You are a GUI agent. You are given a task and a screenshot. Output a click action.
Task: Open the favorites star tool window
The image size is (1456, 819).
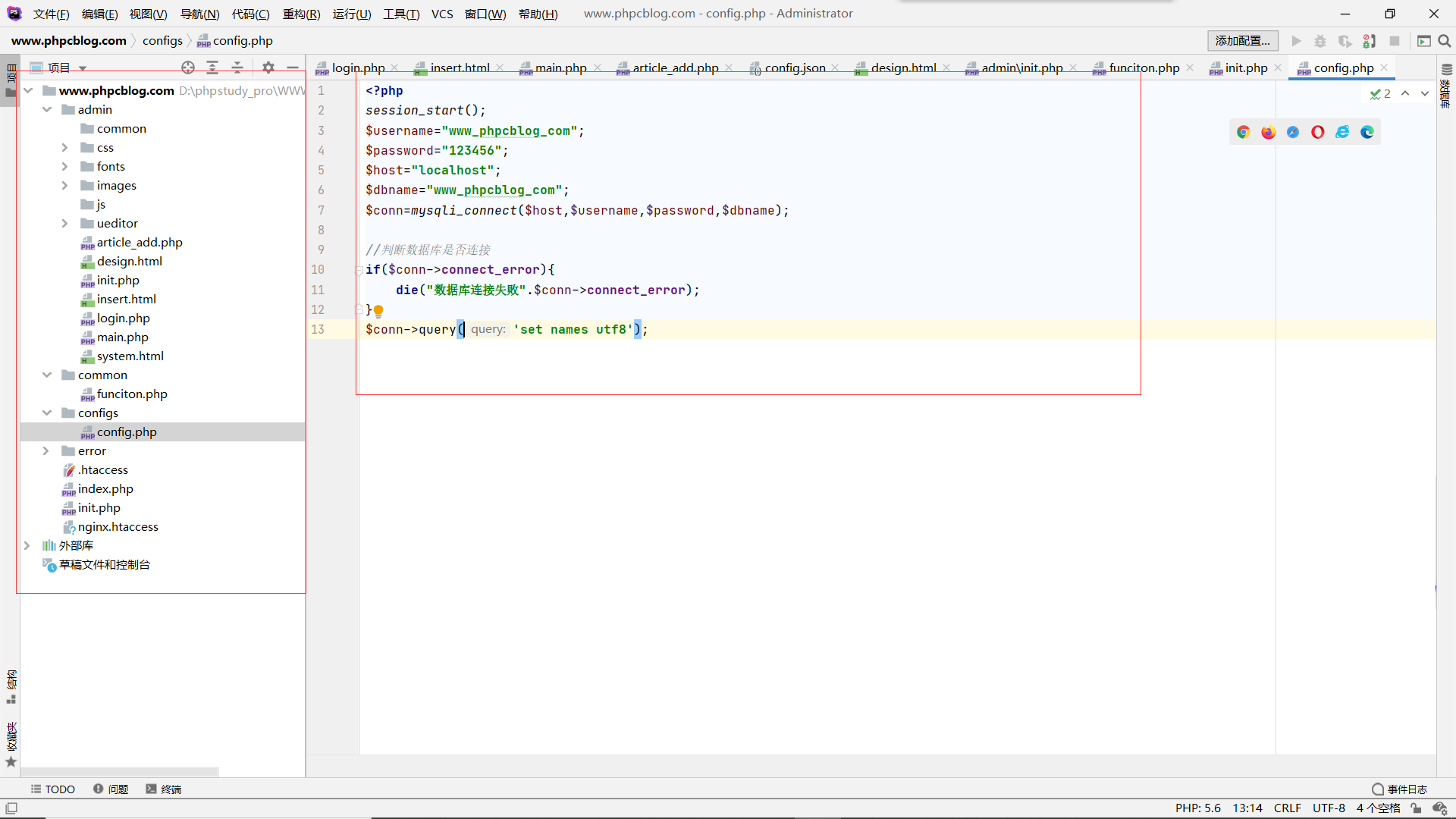click(11, 761)
